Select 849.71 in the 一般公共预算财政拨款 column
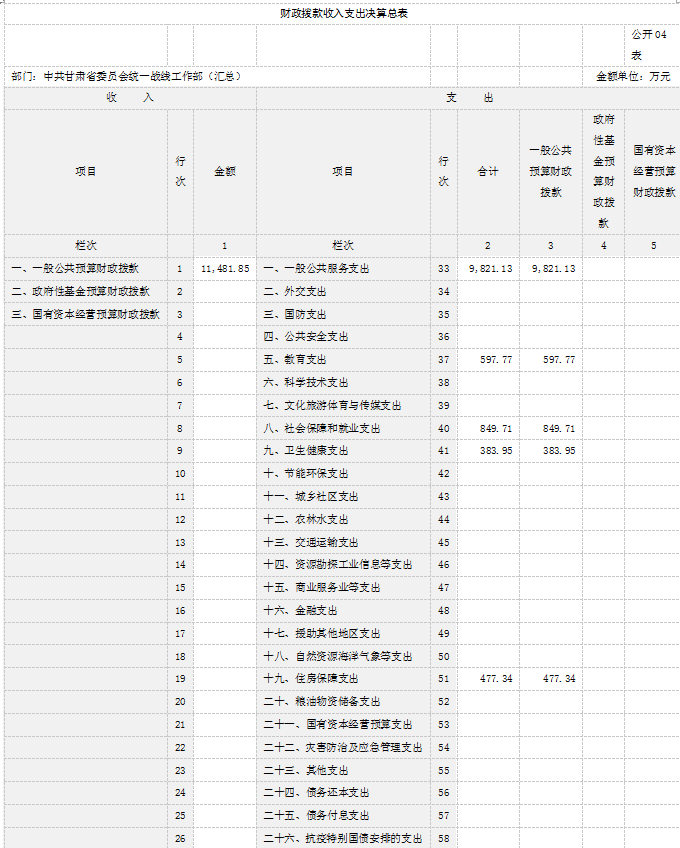 click(x=559, y=428)
